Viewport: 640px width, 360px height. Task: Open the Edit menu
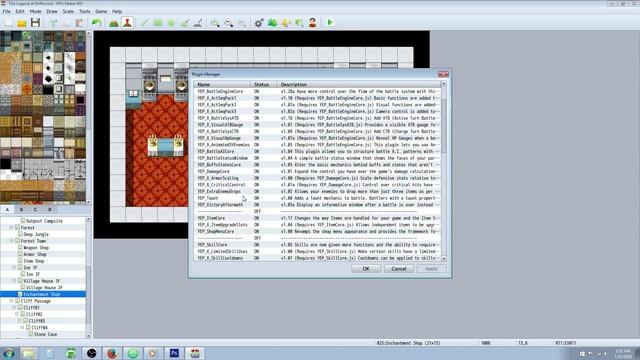pyautogui.click(x=20, y=11)
